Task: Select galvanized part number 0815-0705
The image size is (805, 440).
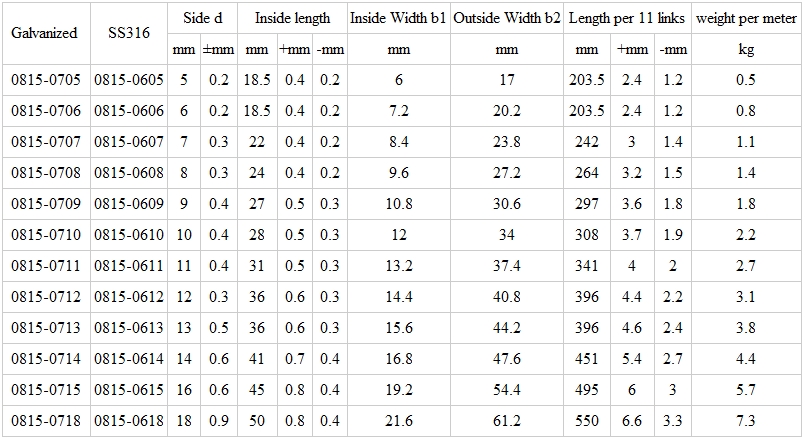Action: pos(44,80)
